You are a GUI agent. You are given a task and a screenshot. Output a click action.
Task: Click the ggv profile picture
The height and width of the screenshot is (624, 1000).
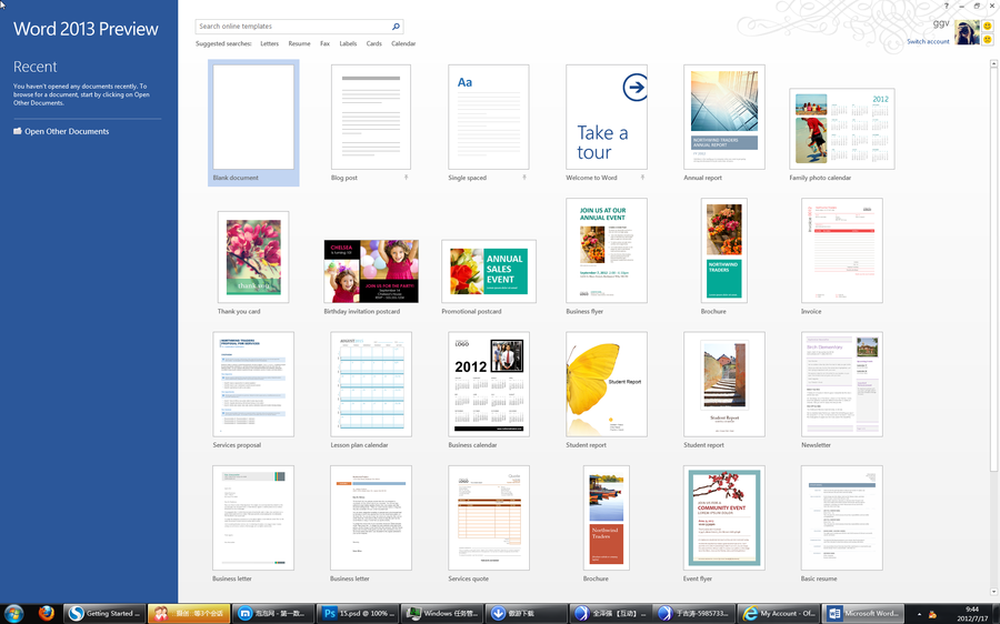pyautogui.click(x=967, y=32)
